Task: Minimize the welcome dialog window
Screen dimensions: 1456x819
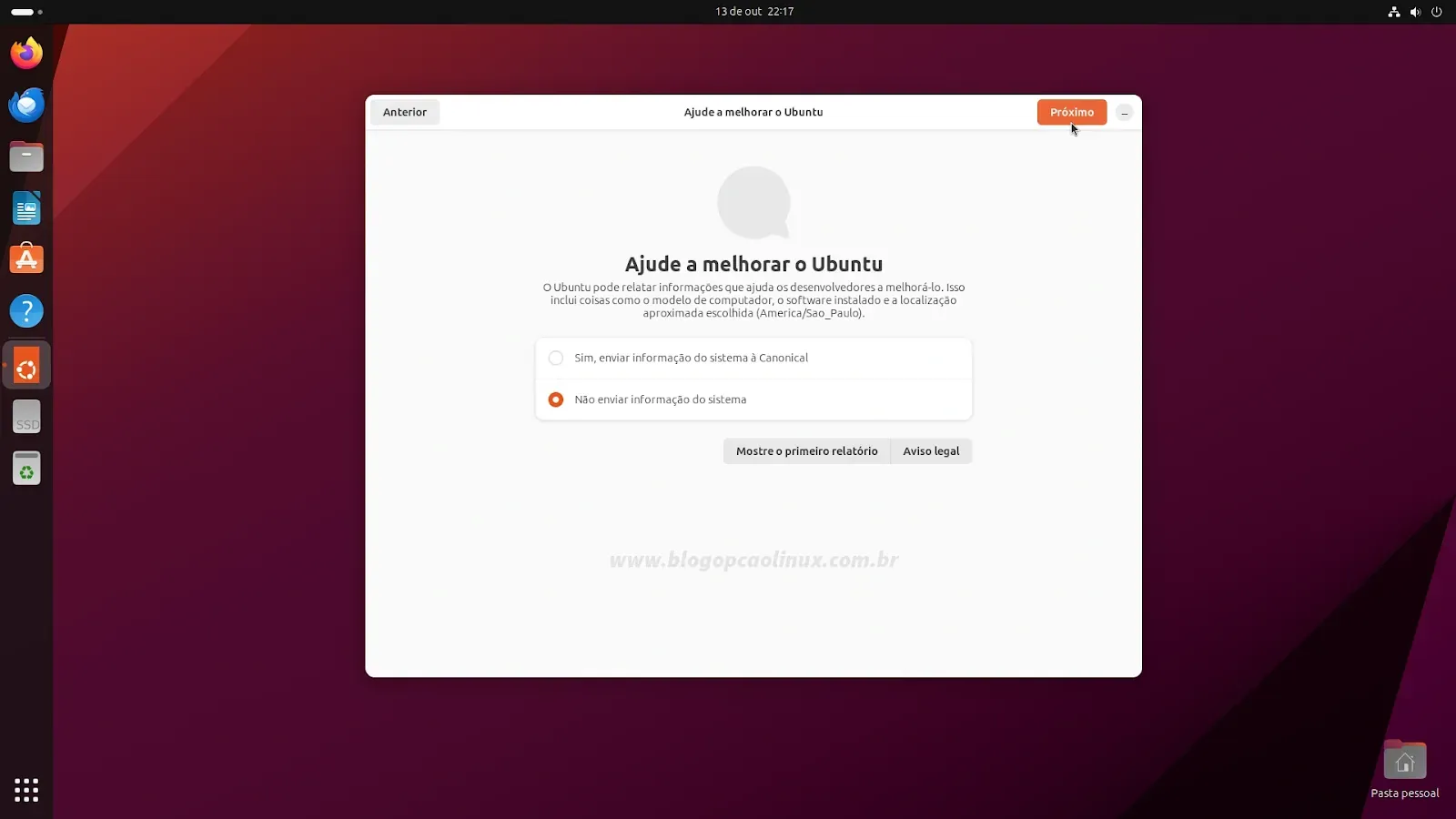Action: pyautogui.click(x=1125, y=113)
